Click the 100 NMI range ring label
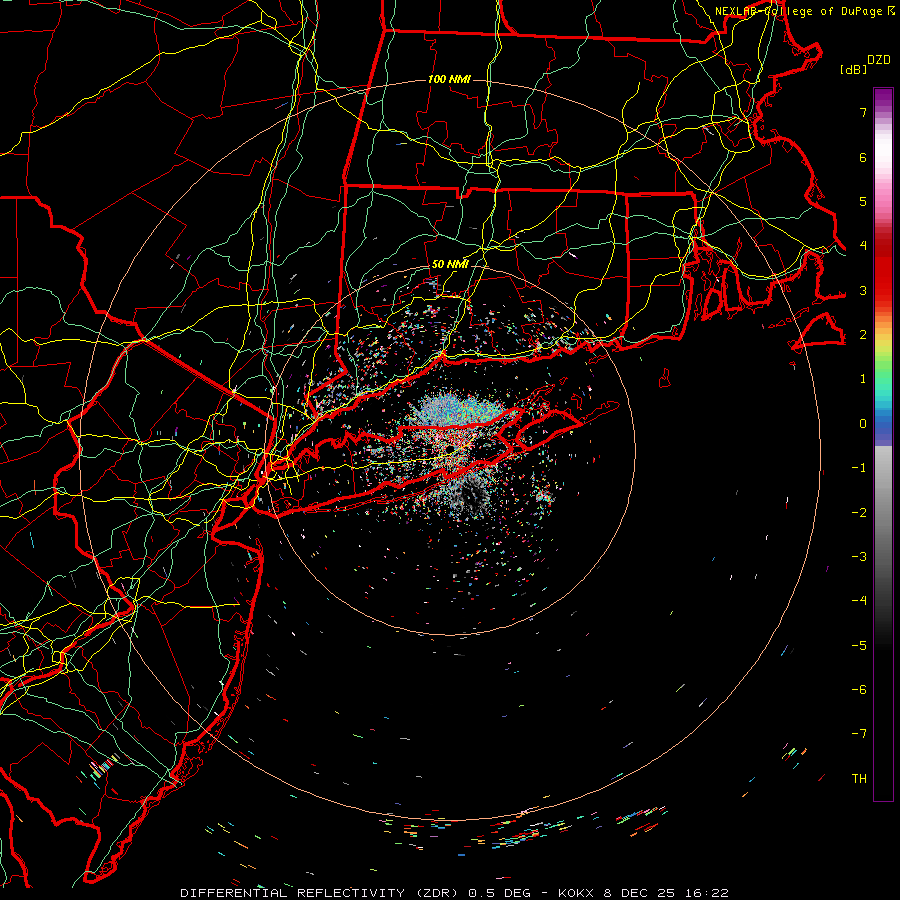 [449, 79]
